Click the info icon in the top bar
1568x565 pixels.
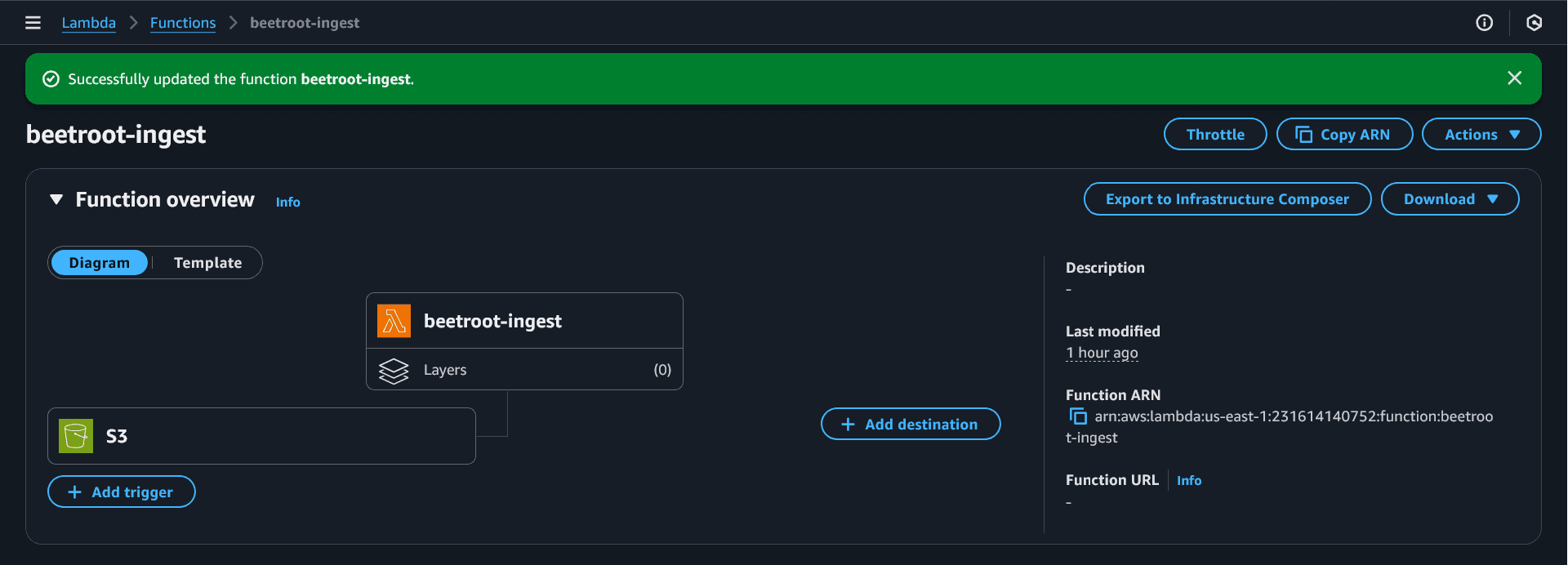tap(1484, 23)
